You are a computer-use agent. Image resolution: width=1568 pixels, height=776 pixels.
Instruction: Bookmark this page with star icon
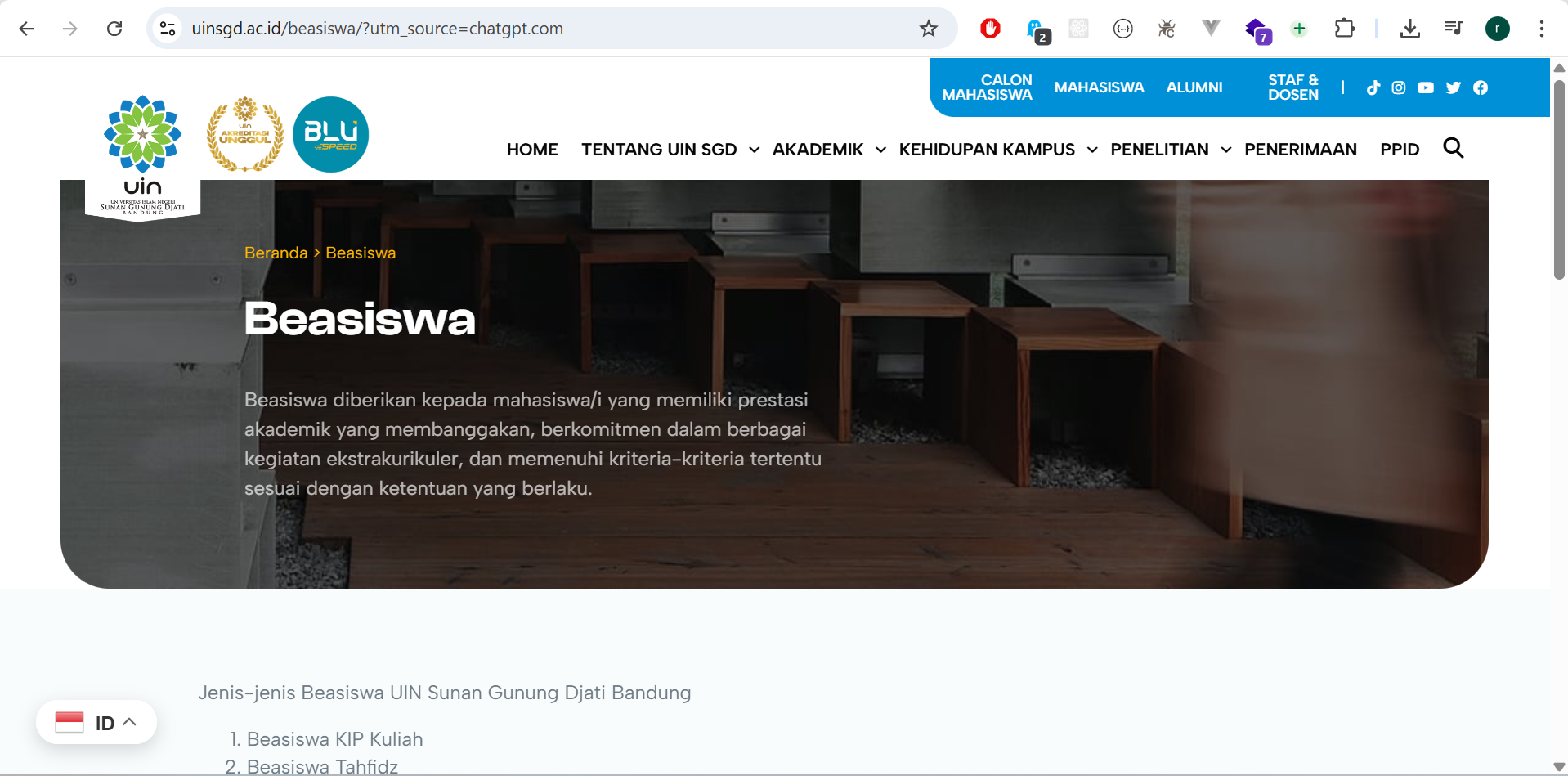coord(928,29)
